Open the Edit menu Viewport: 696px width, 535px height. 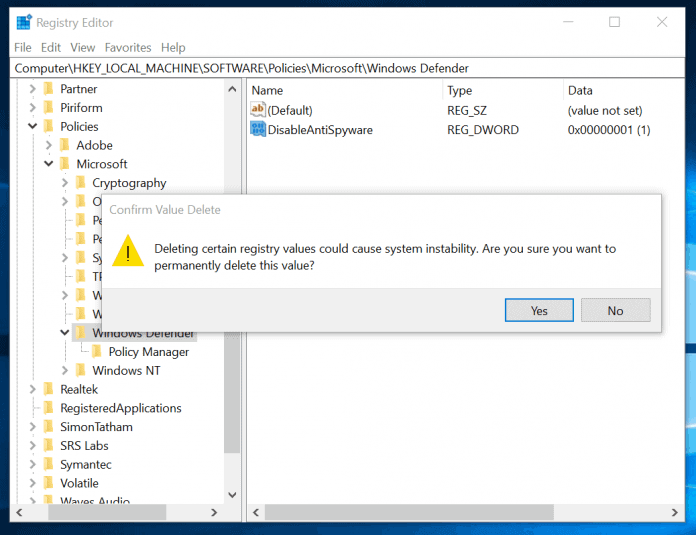[51, 47]
